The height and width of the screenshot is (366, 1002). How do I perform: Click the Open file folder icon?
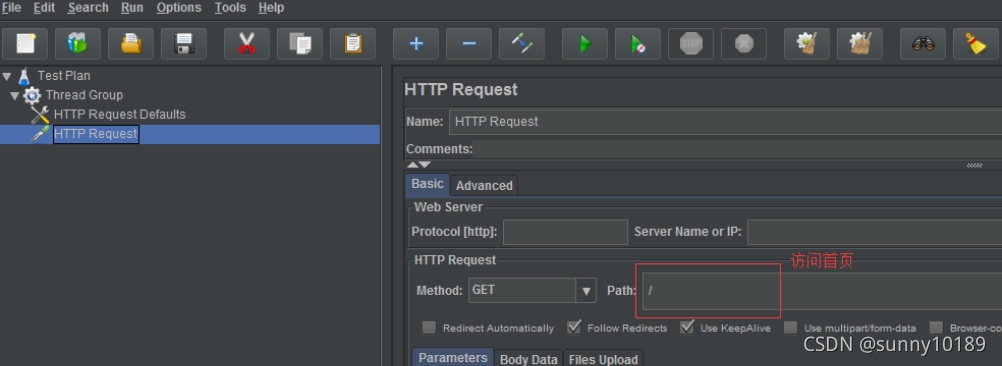(x=131, y=44)
